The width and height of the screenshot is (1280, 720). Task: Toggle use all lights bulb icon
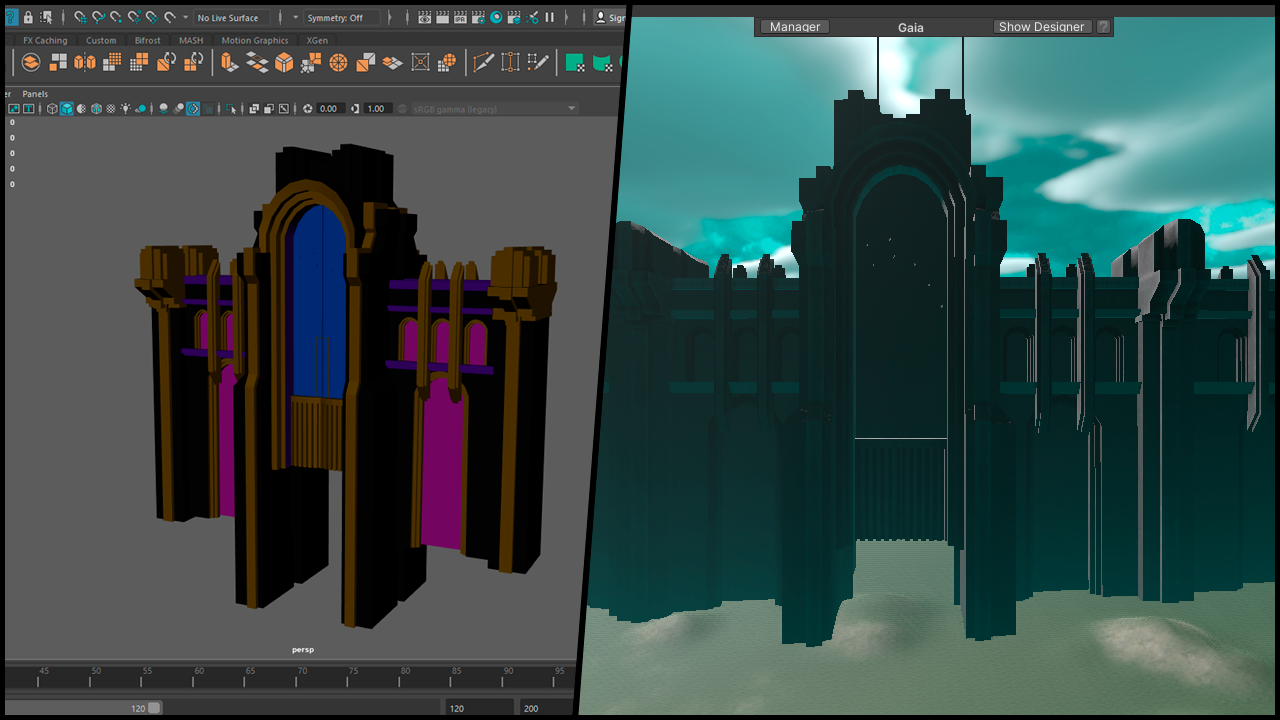pos(125,108)
